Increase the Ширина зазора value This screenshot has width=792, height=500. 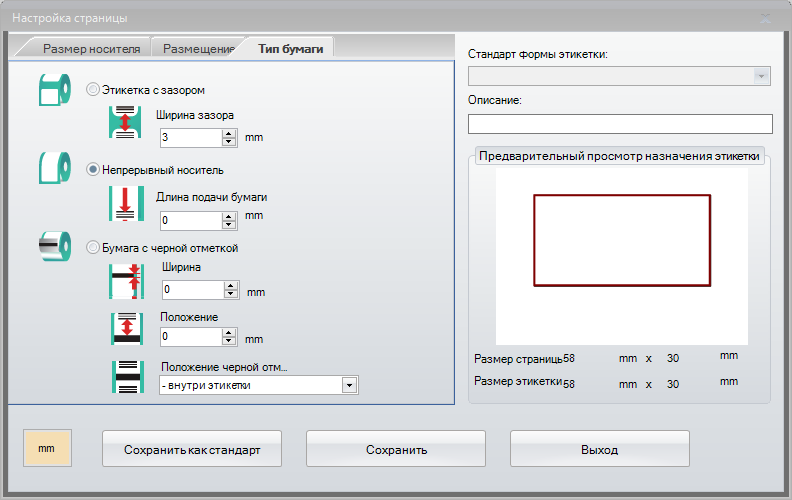(x=229, y=133)
